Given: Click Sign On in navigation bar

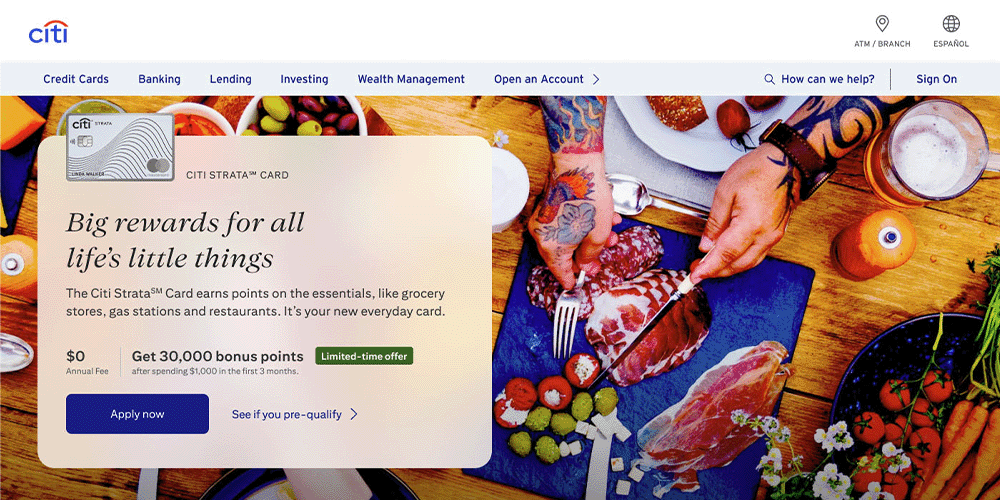Looking at the screenshot, I should 936,80.
